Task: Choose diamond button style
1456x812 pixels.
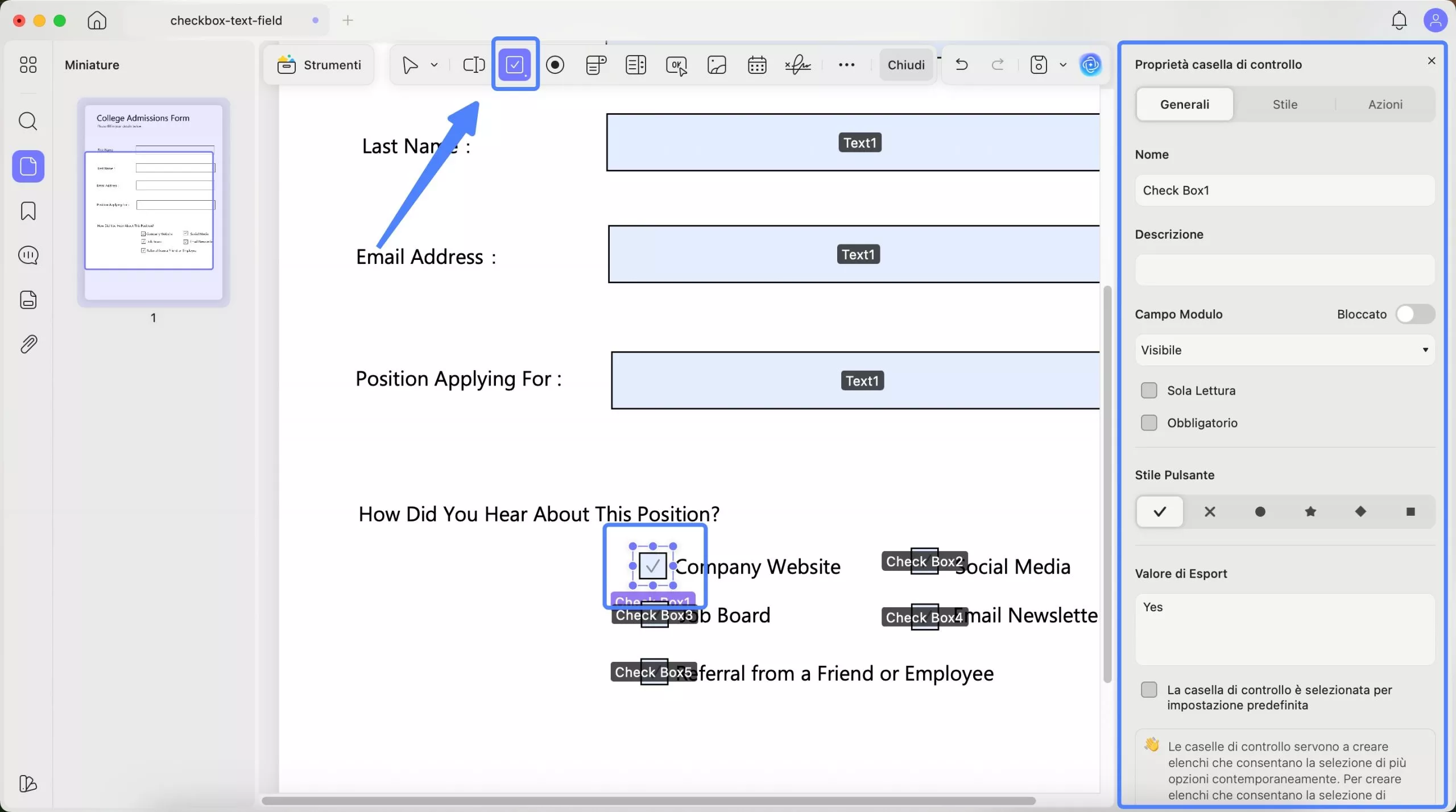Action: click(x=1360, y=512)
